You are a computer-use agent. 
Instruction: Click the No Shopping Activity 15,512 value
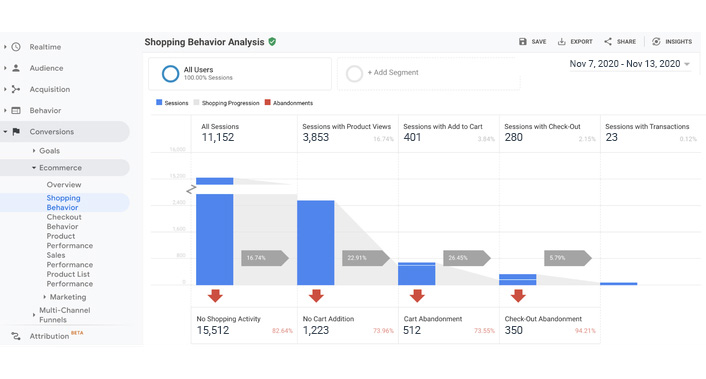213,330
